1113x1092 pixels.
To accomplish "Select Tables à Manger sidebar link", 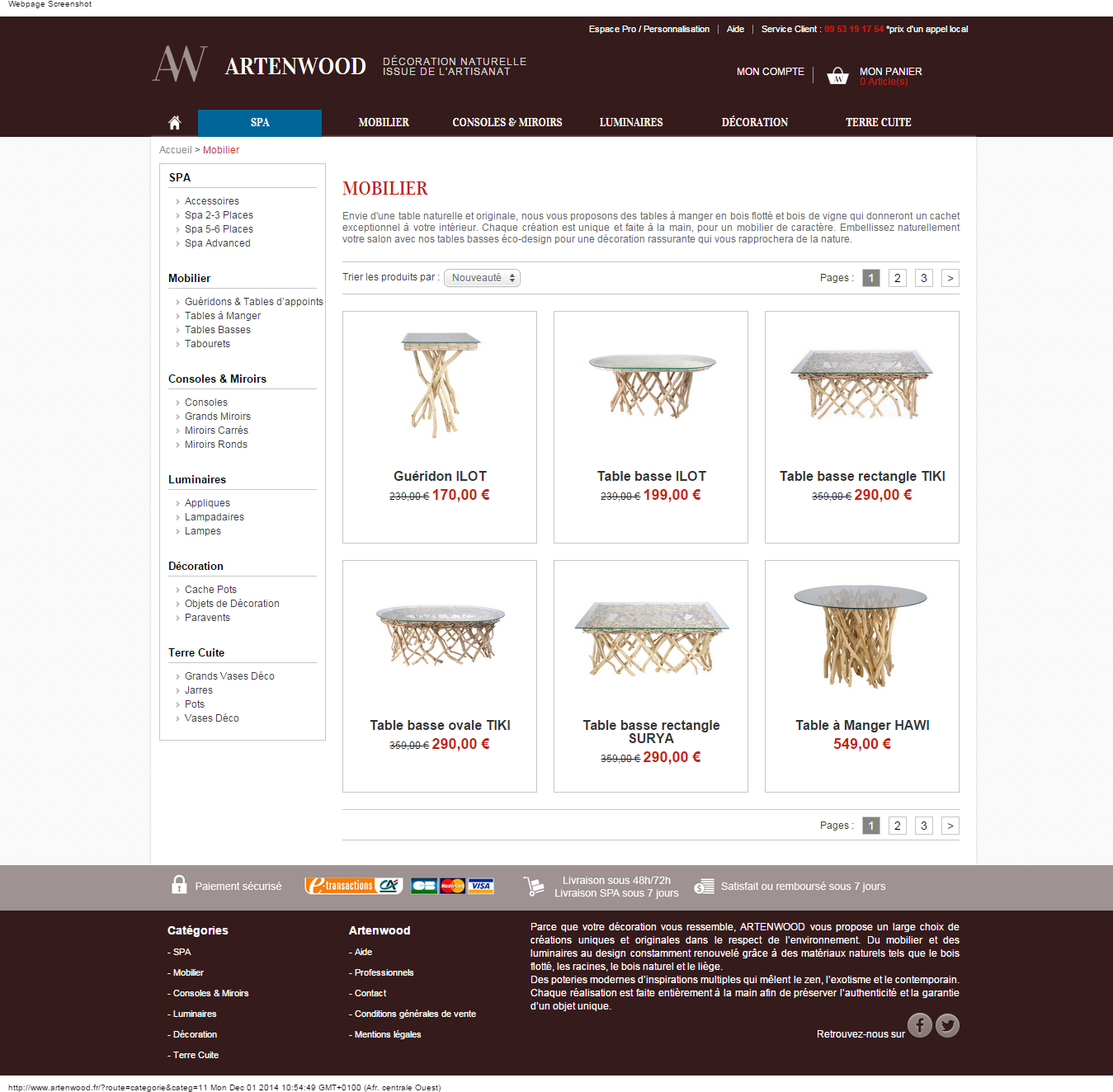I will point(223,316).
